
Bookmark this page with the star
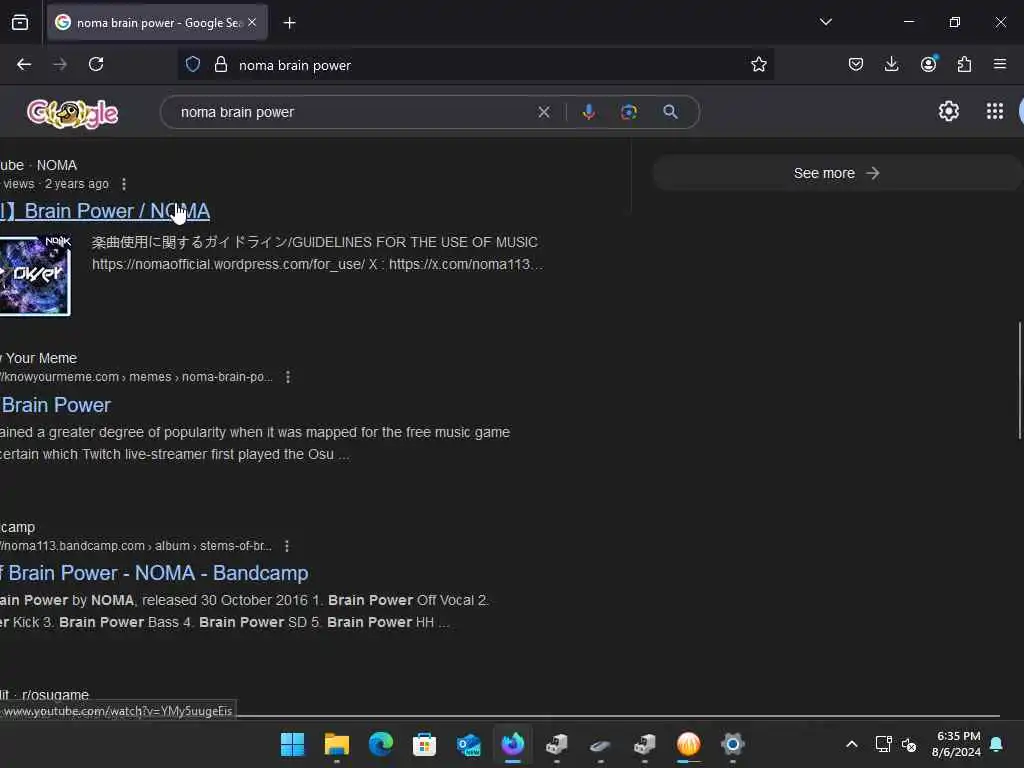(x=758, y=64)
